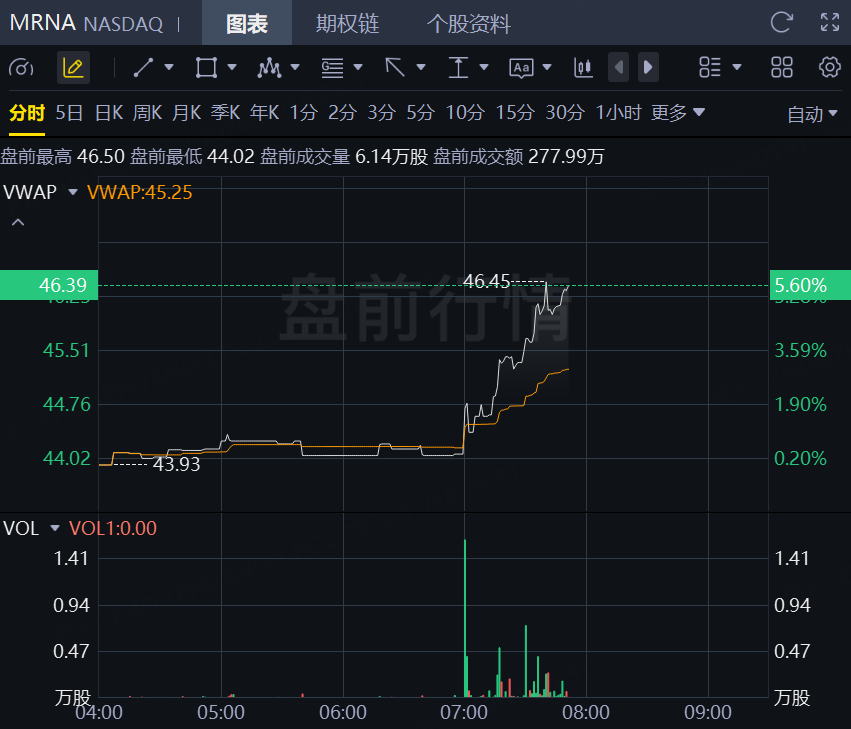Click the refresh icon in the header

pyautogui.click(x=781, y=23)
